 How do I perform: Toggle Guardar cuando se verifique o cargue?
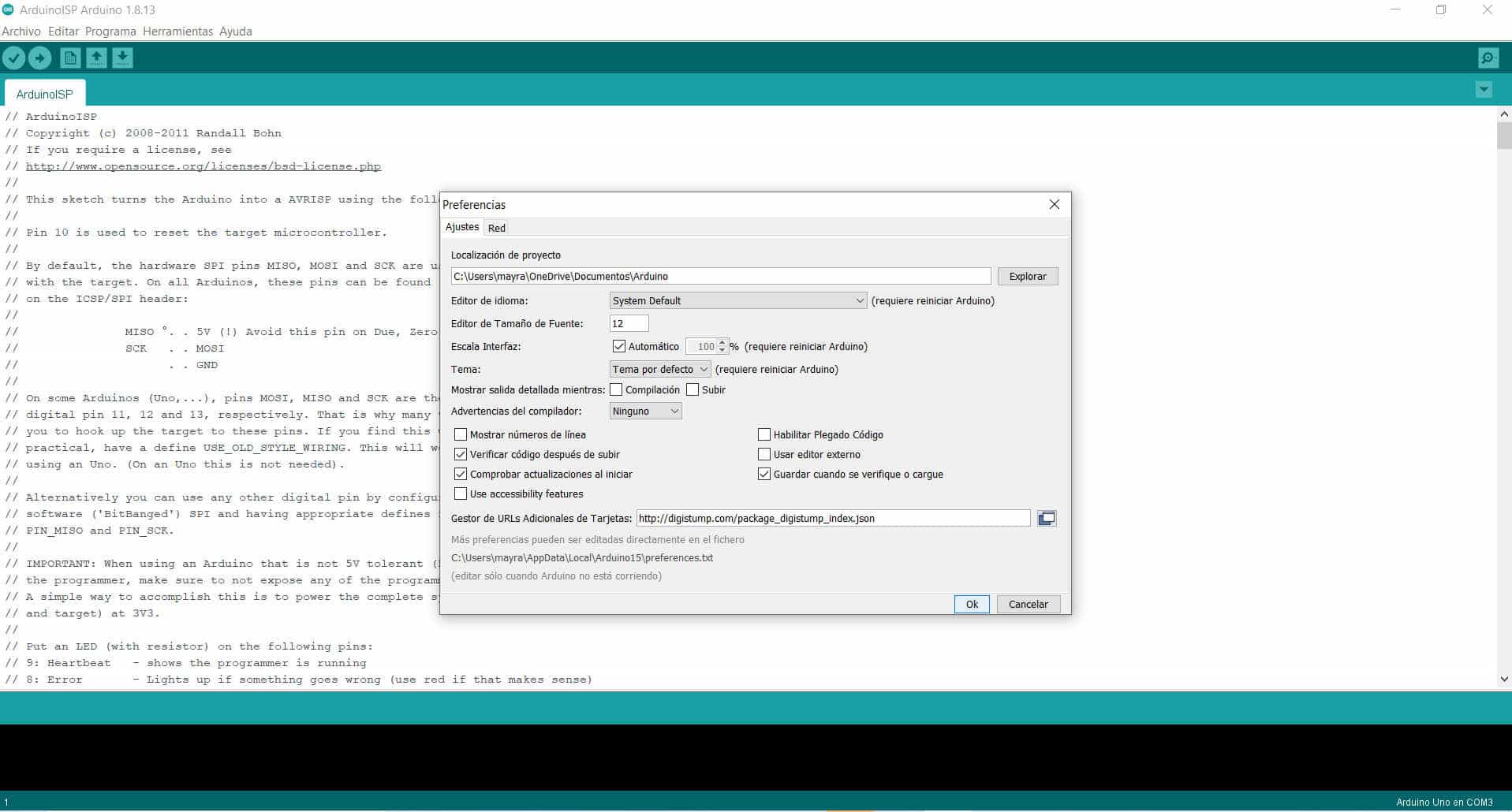click(764, 474)
